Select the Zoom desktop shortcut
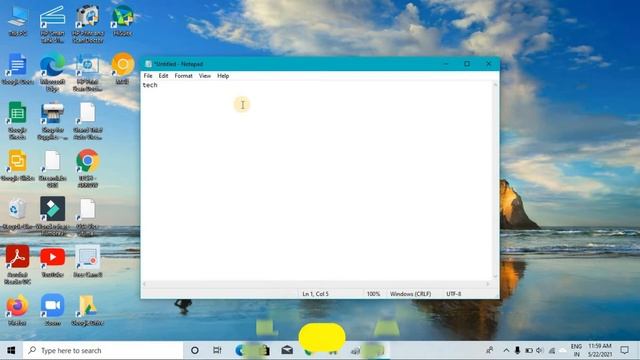Viewport: 640px width, 360px height. click(x=52, y=309)
